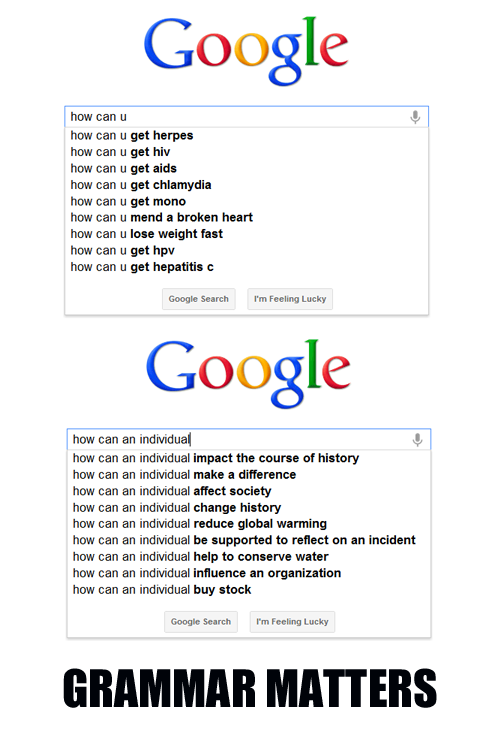
Task: Click the microphone icon in upper search box
Action: (415, 117)
